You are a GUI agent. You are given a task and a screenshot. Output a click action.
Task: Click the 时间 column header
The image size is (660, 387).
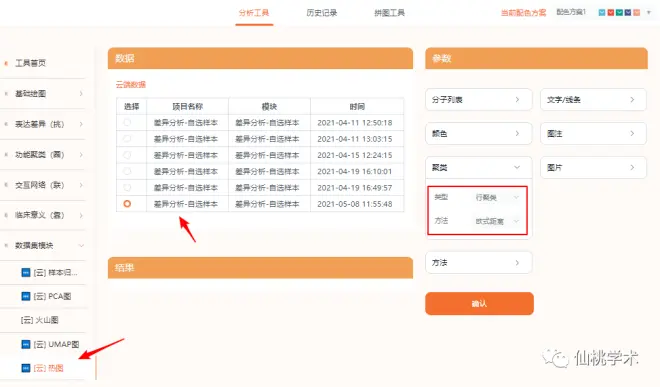pyautogui.click(x=357, y=107)
